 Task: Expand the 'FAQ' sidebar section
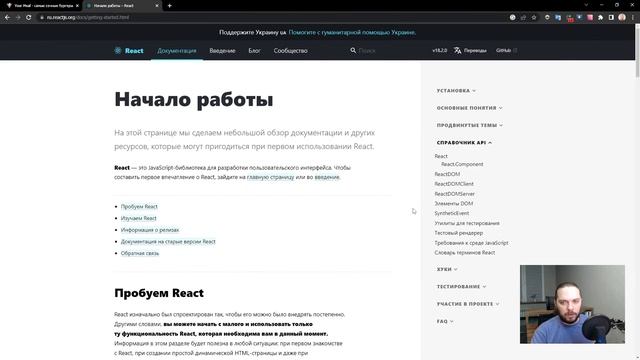[x=445, y=322]
